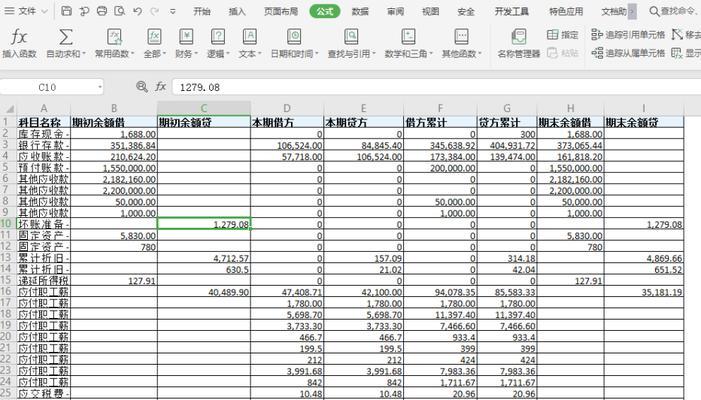This screenshot has width=701, height=400.
Task: Select the 公式 tab
Action: coord(325,12)
